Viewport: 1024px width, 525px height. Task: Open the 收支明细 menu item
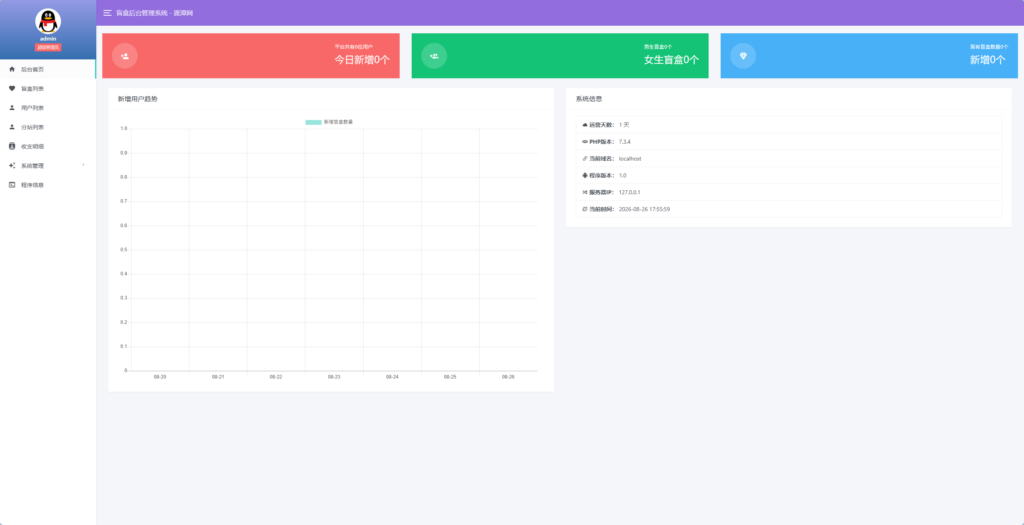[x=48, y=146]
